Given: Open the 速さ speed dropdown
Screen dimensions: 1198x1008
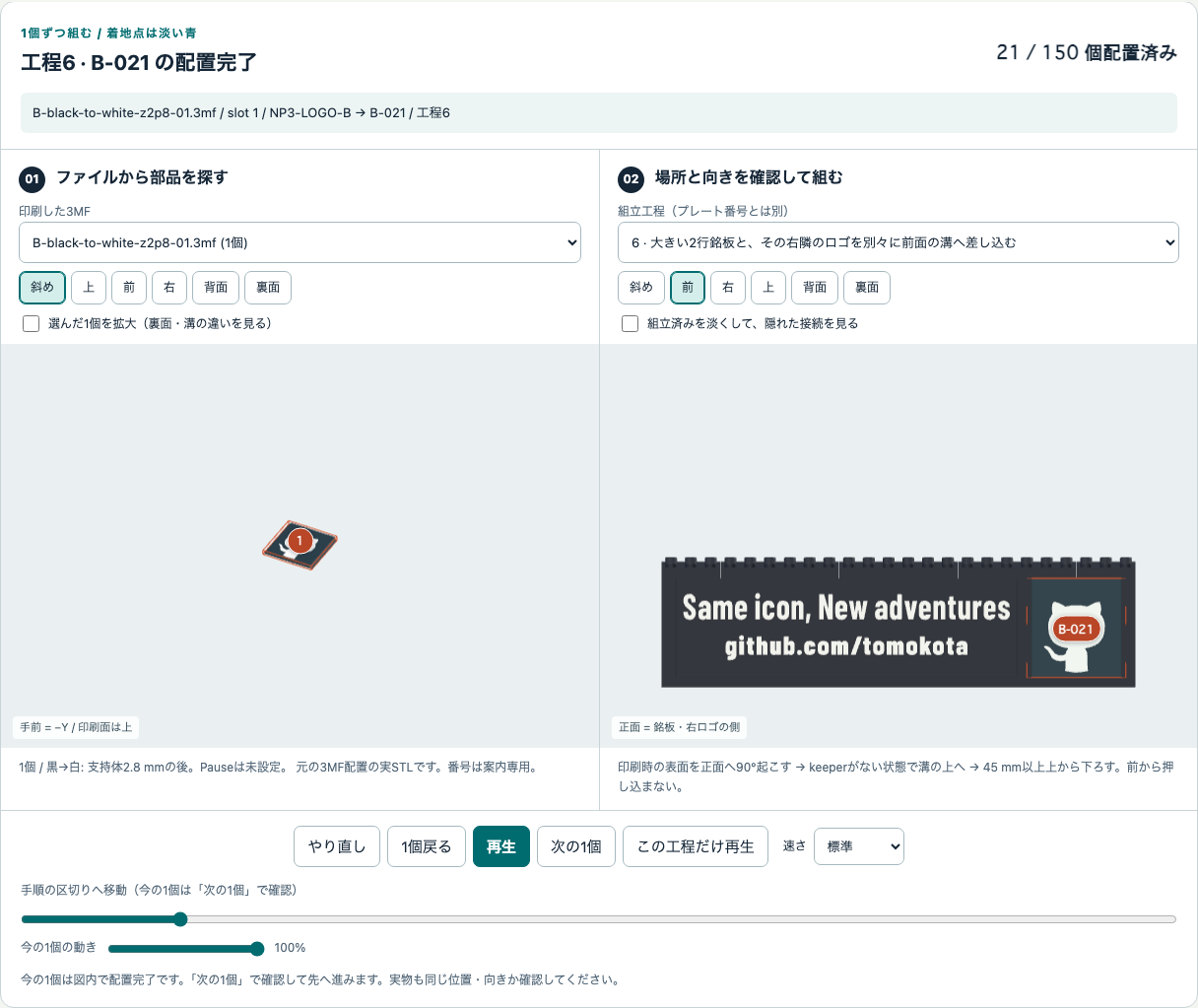Looking at the screenshot, I should [x=859, y=846].
